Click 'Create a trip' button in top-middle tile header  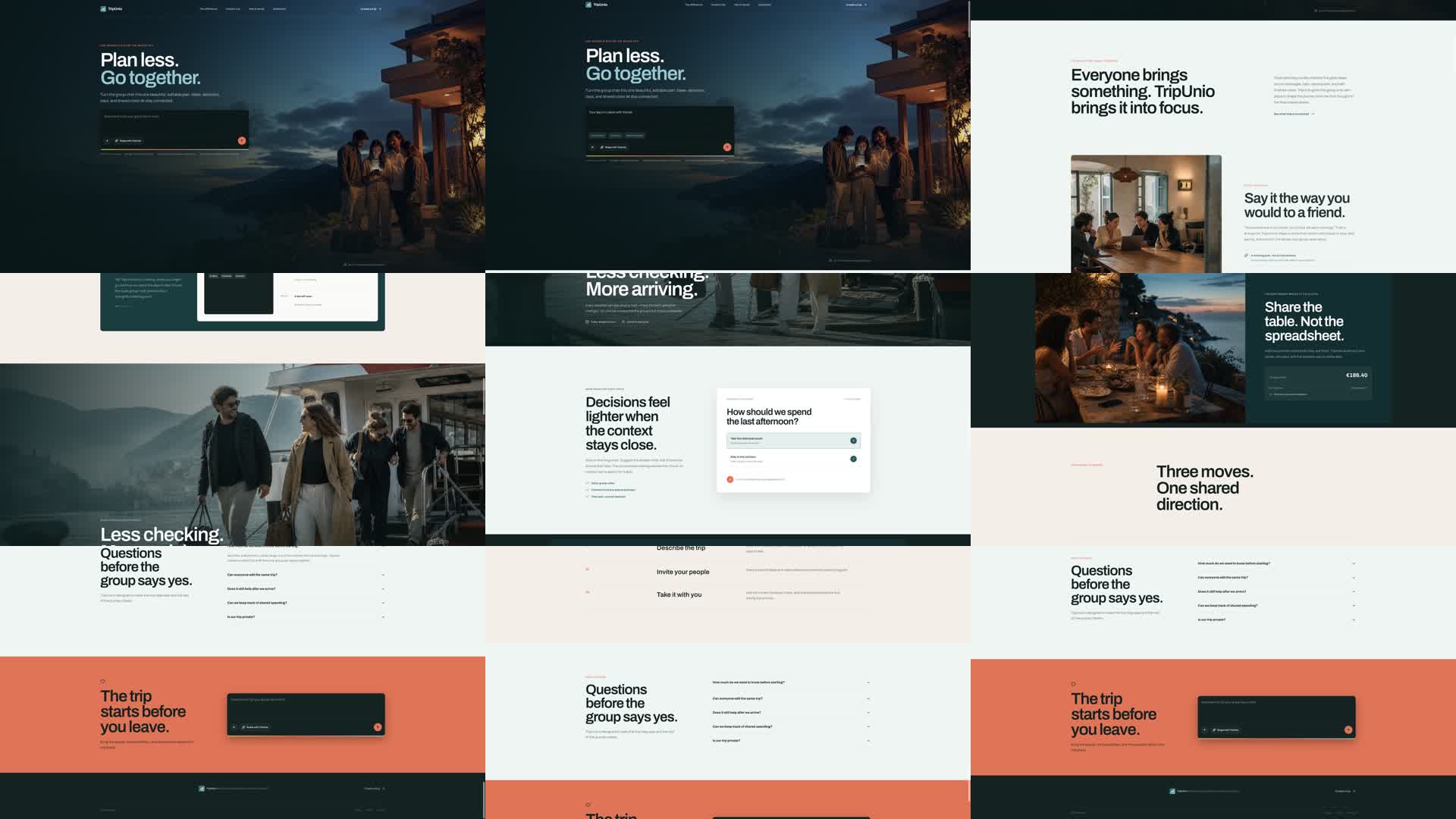tap(856, 5)
